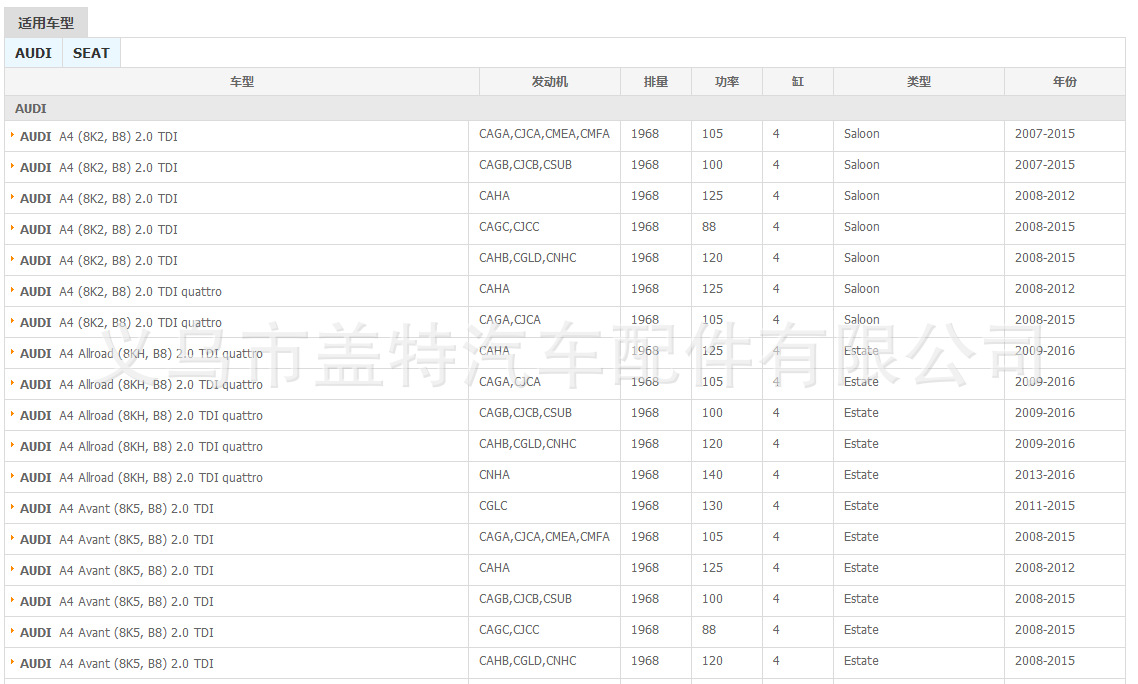Click the 2013-2016 year range
Screen dimensions: 1138x684
1044,475
